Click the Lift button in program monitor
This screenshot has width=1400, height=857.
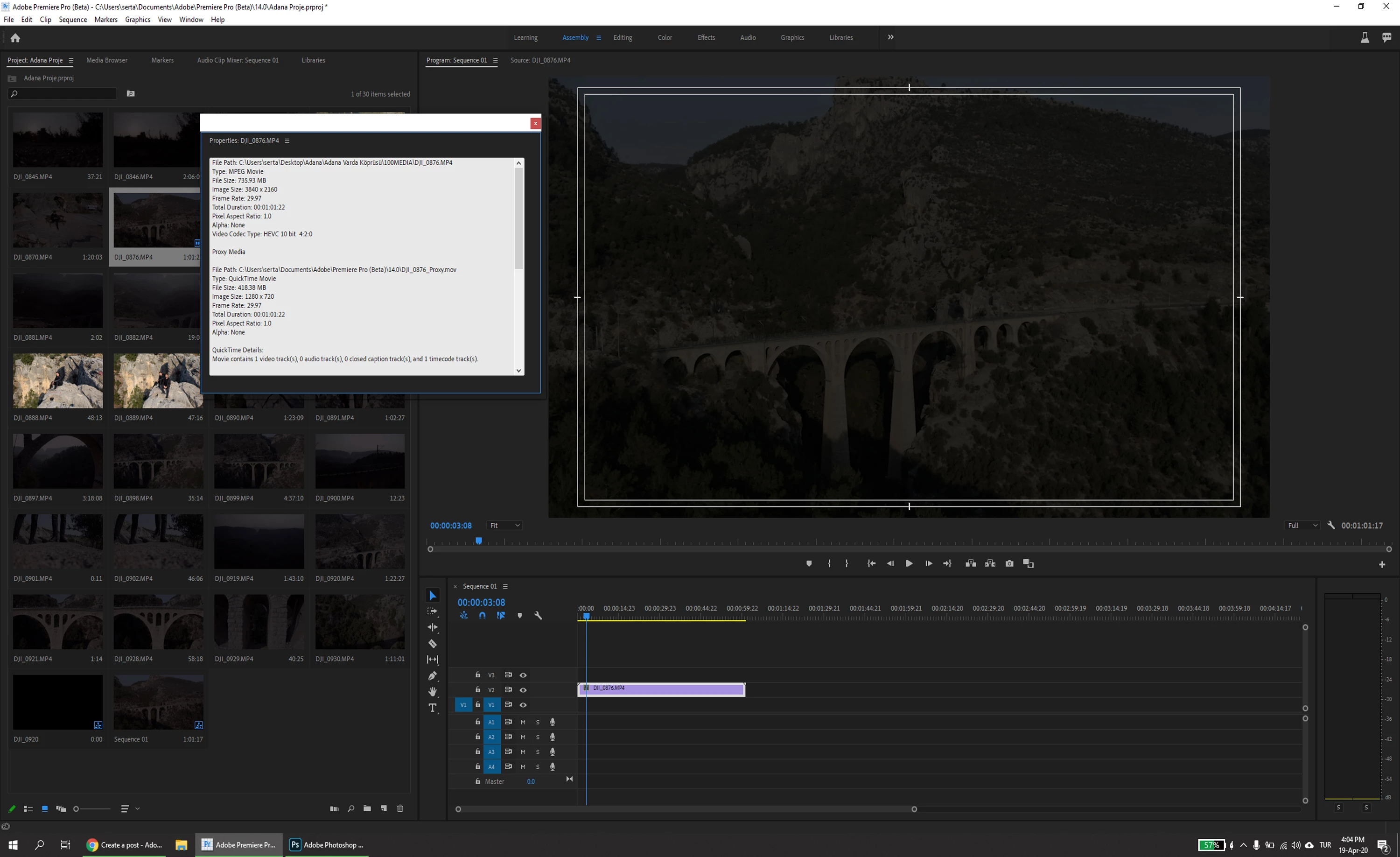click(971, 563)
